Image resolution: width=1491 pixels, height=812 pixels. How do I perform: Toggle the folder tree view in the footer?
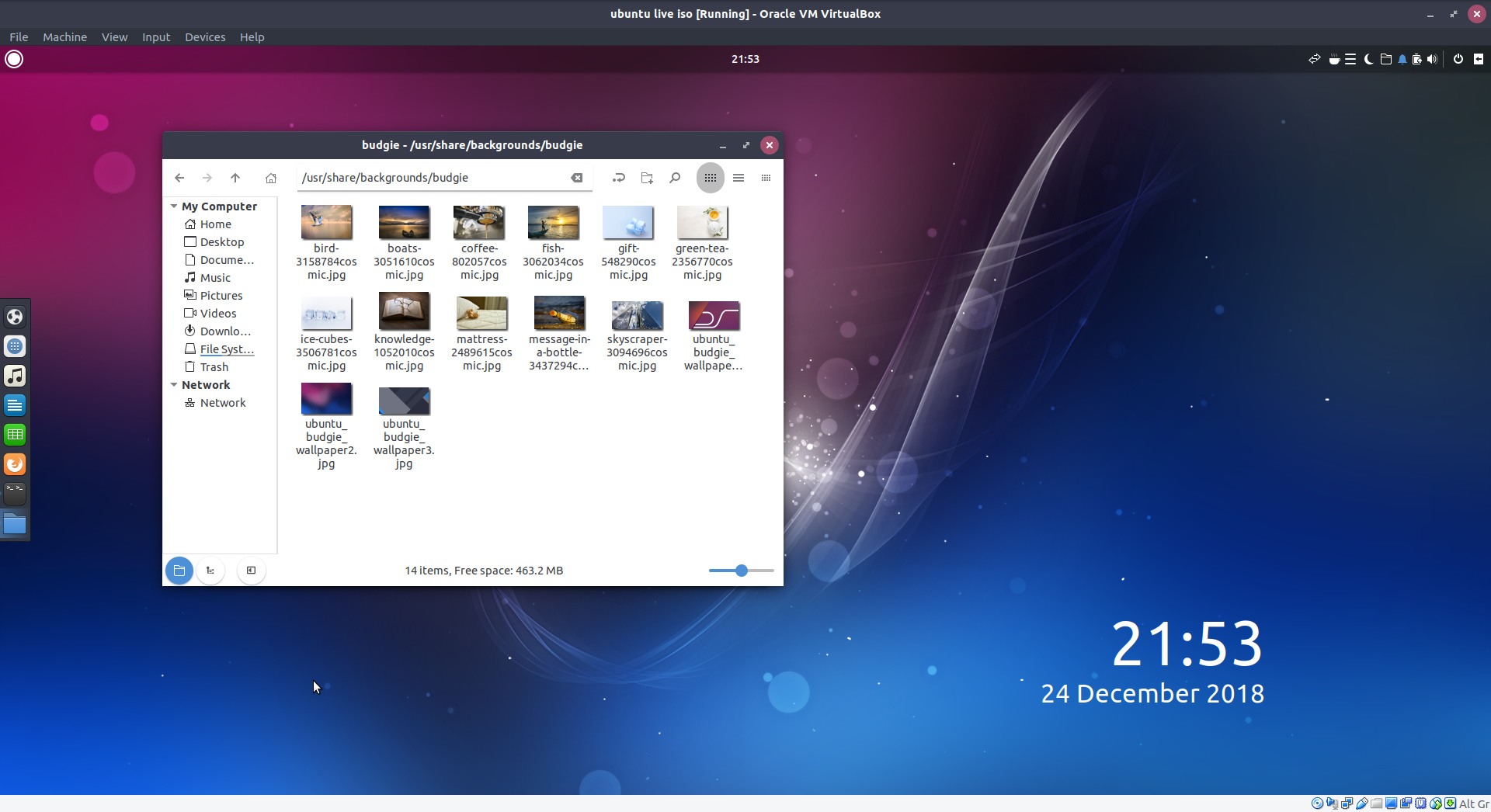tap(210, 571)
